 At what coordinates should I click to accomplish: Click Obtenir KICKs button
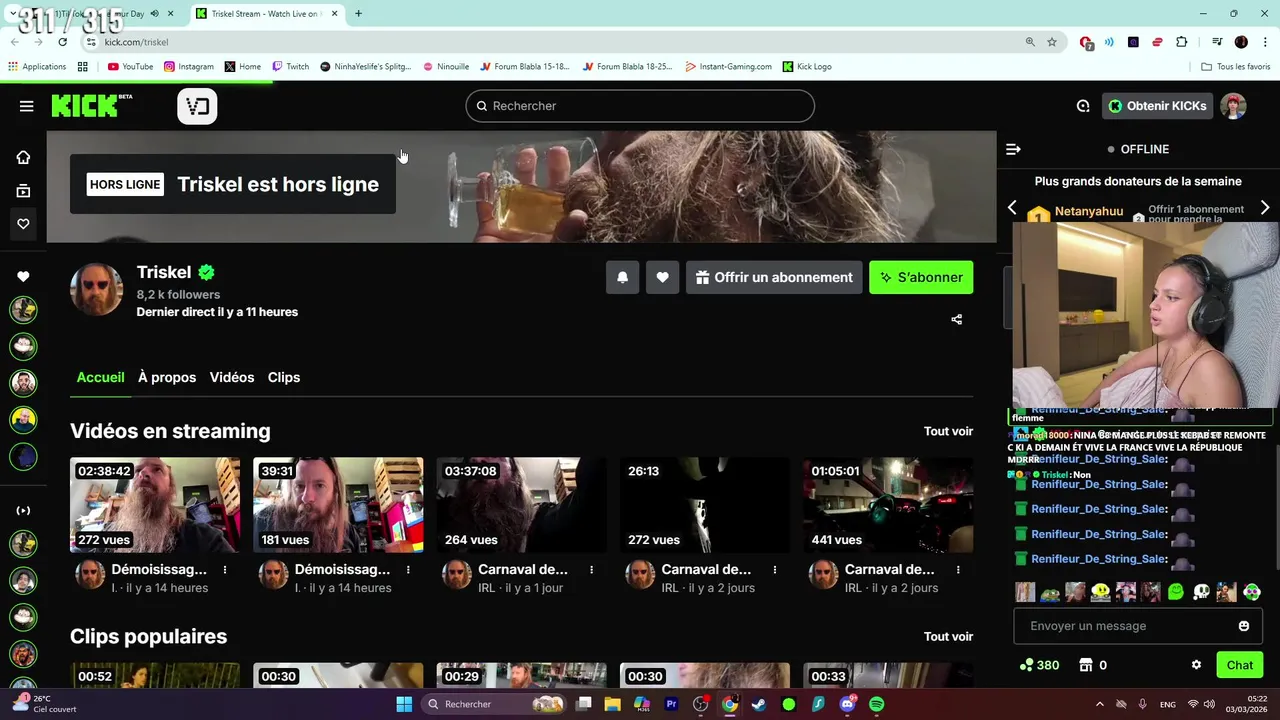pyautogui.click(x=1157, y=106)
